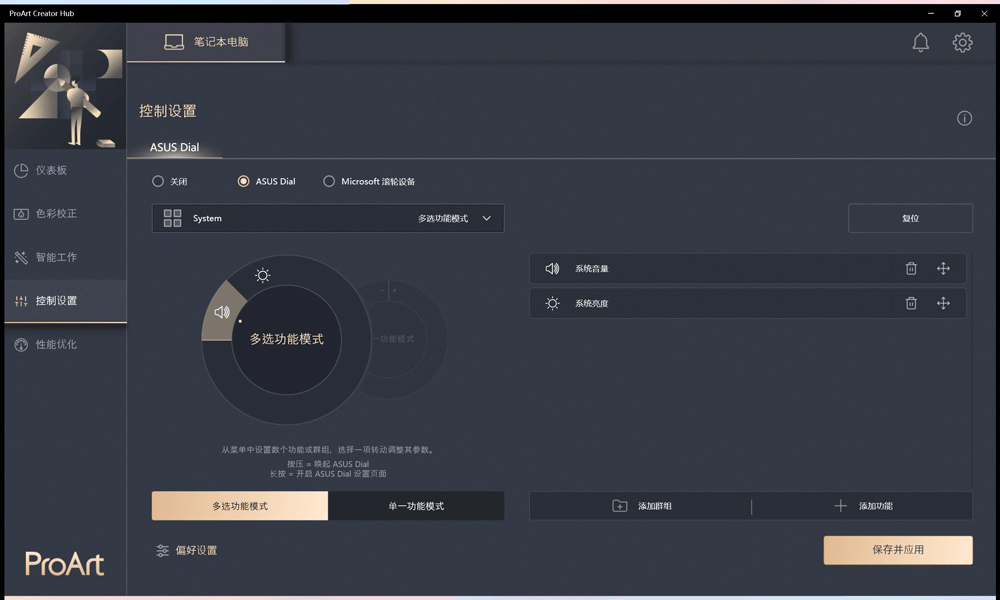Screen dimensions: 1000x600
Task: Click the ProArt artwork banner image
Action: pyautogui.click(x=66, y=87)
